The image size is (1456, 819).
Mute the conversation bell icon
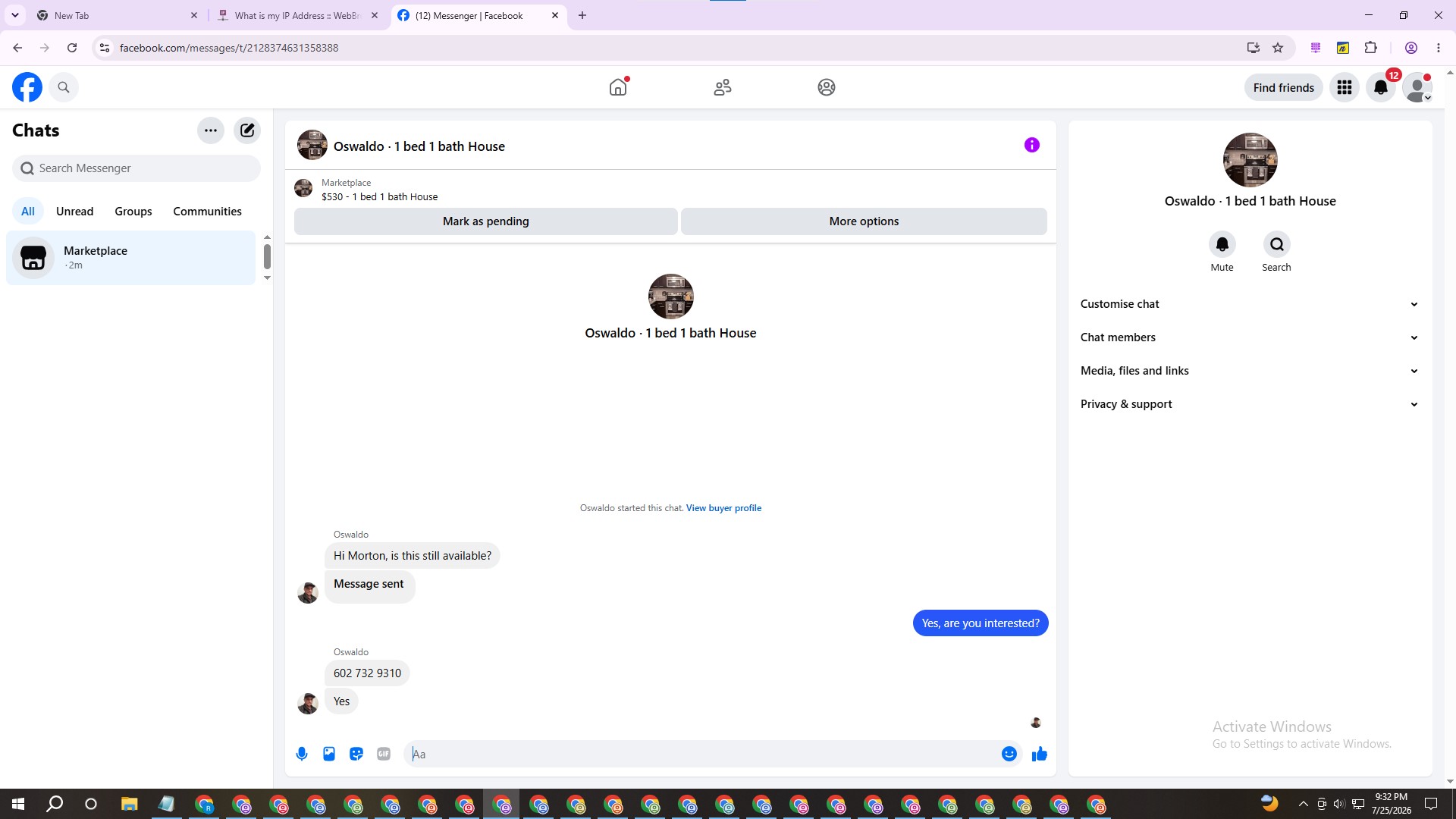(1222, 244)
